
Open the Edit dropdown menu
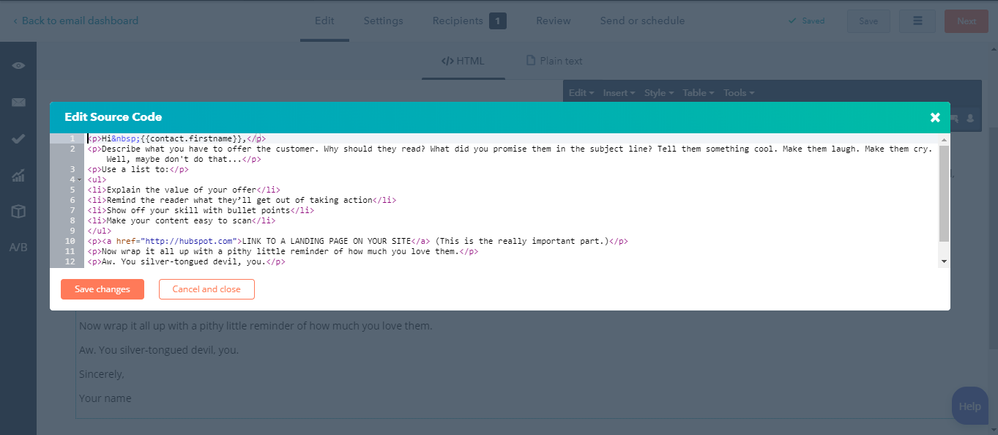click(x=581, y=93)
